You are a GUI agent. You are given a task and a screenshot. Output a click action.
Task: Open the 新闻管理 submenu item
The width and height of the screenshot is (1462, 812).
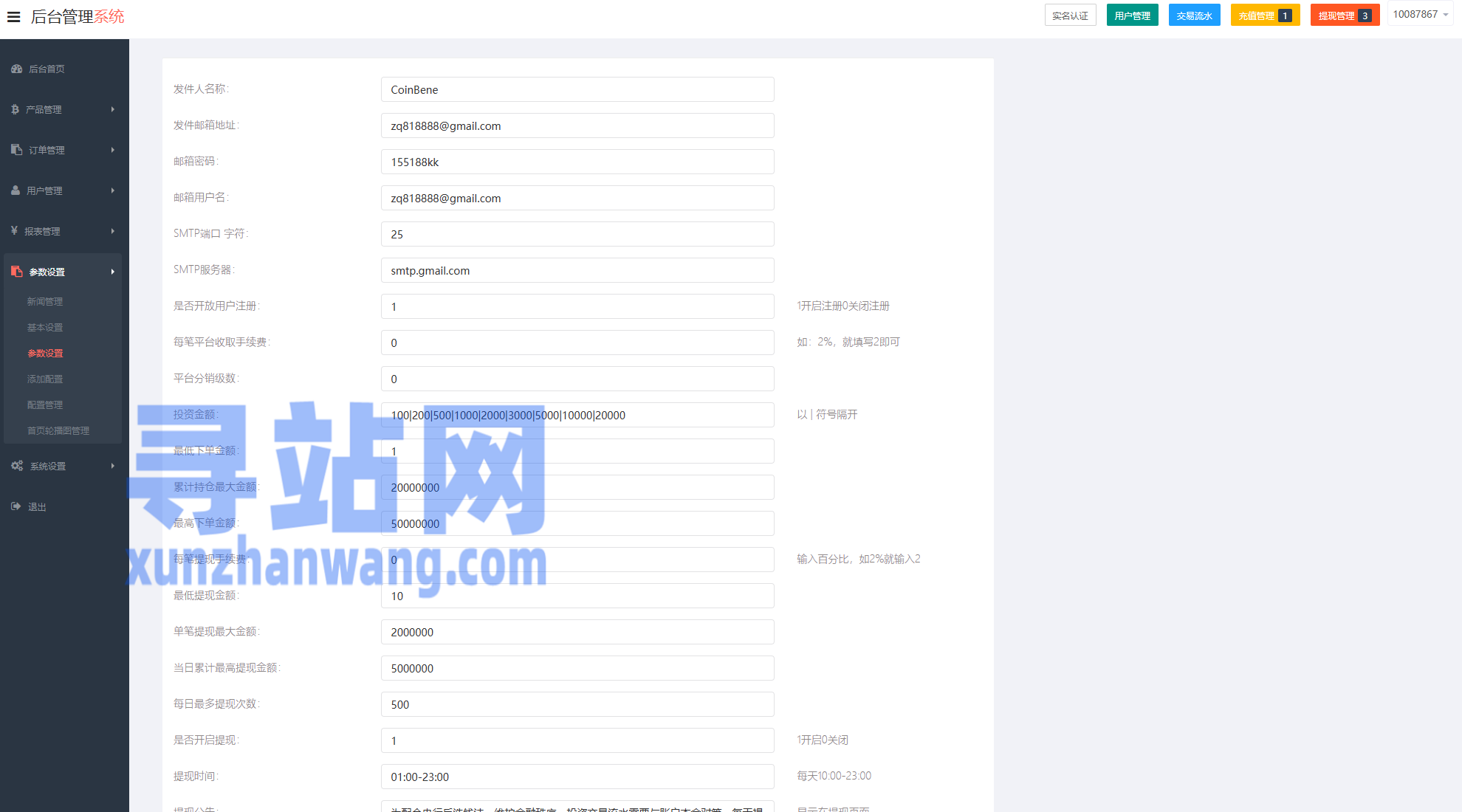tap(45, 301)
